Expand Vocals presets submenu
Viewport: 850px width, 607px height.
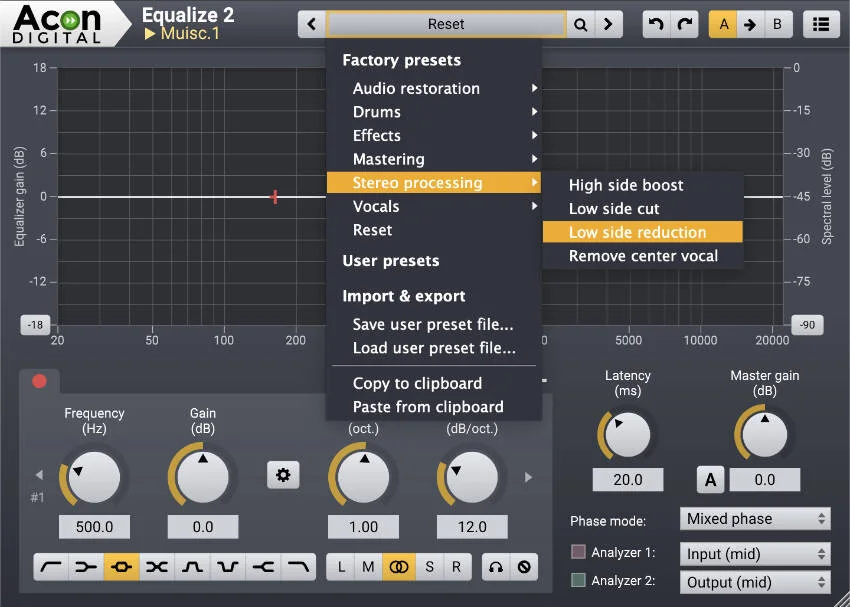(434, 206)
